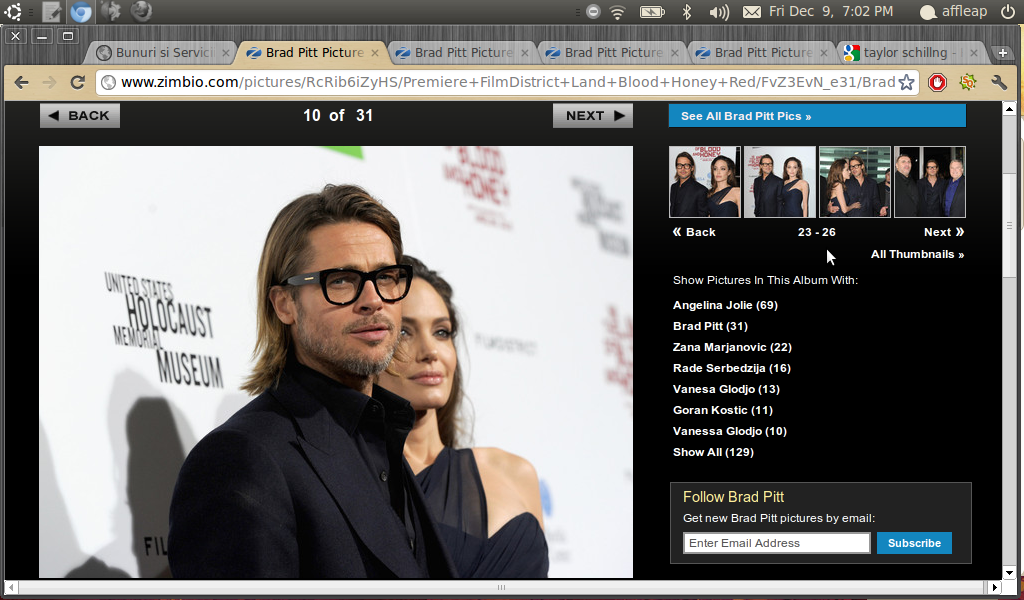Click the browser forward arrow
Viewport: 1024px width, 600px height.
pyautogui.click(x=50, y=82)
